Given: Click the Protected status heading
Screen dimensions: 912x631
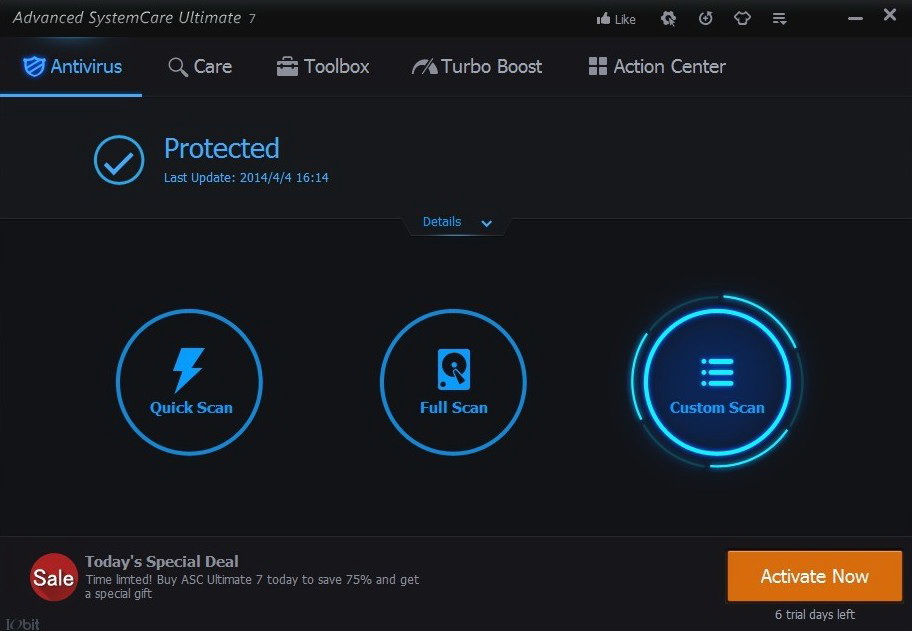Looking at the screenshot, I should tap(222, 148).
